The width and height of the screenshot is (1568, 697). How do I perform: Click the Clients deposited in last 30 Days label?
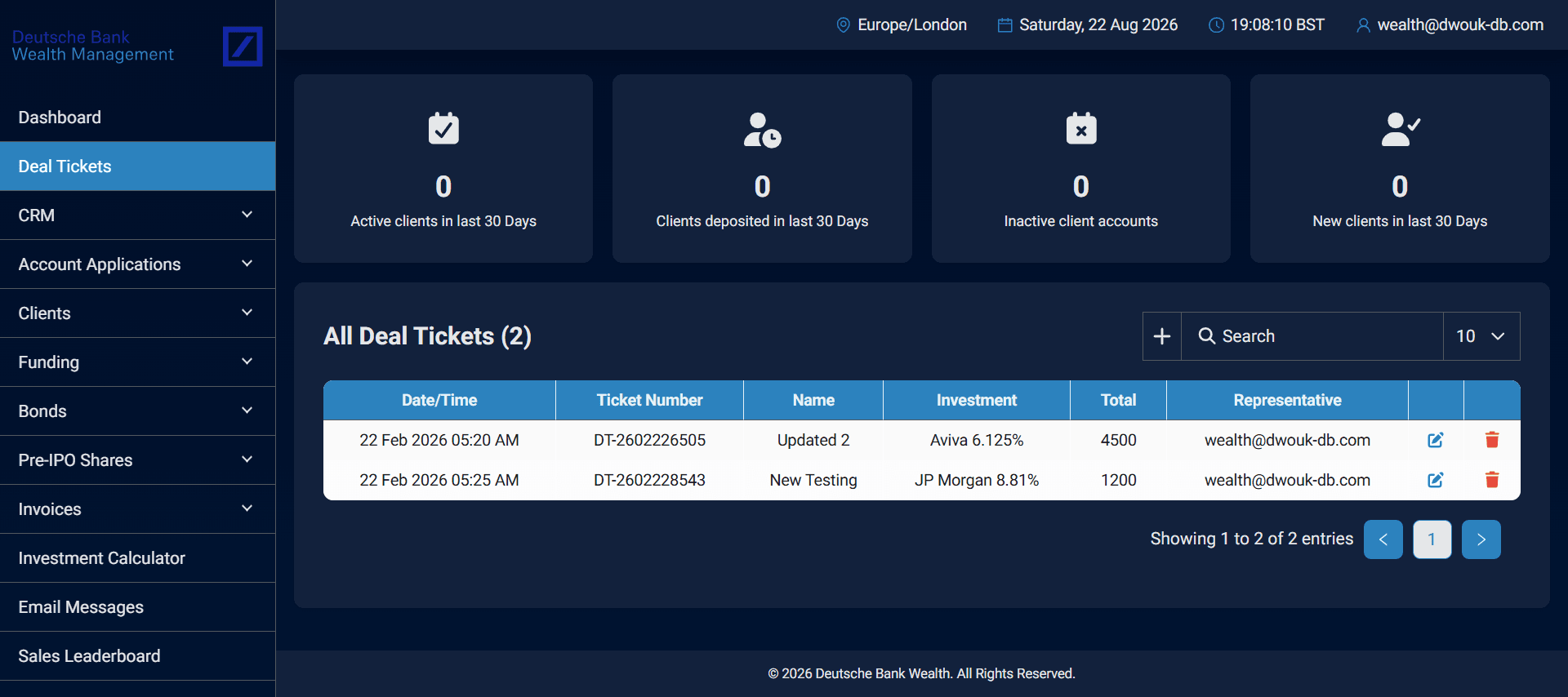(762, 221)
